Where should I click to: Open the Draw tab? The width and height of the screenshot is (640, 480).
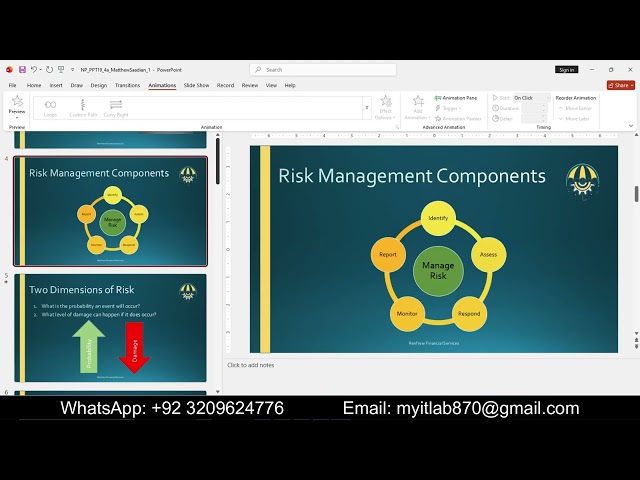pos(77,85)
